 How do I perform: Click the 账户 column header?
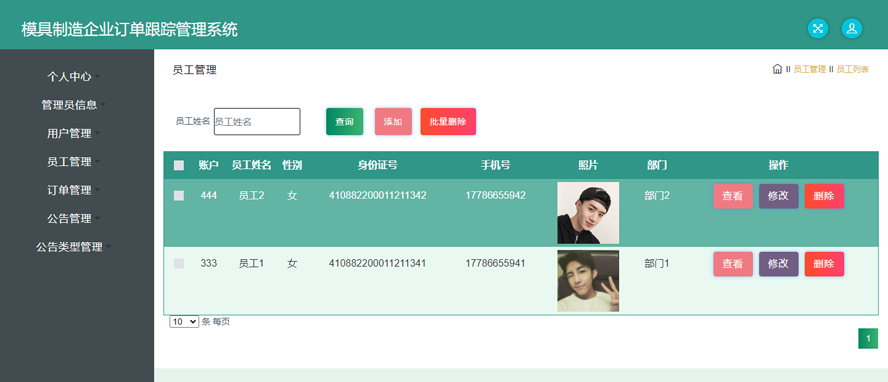pos(208,165)
